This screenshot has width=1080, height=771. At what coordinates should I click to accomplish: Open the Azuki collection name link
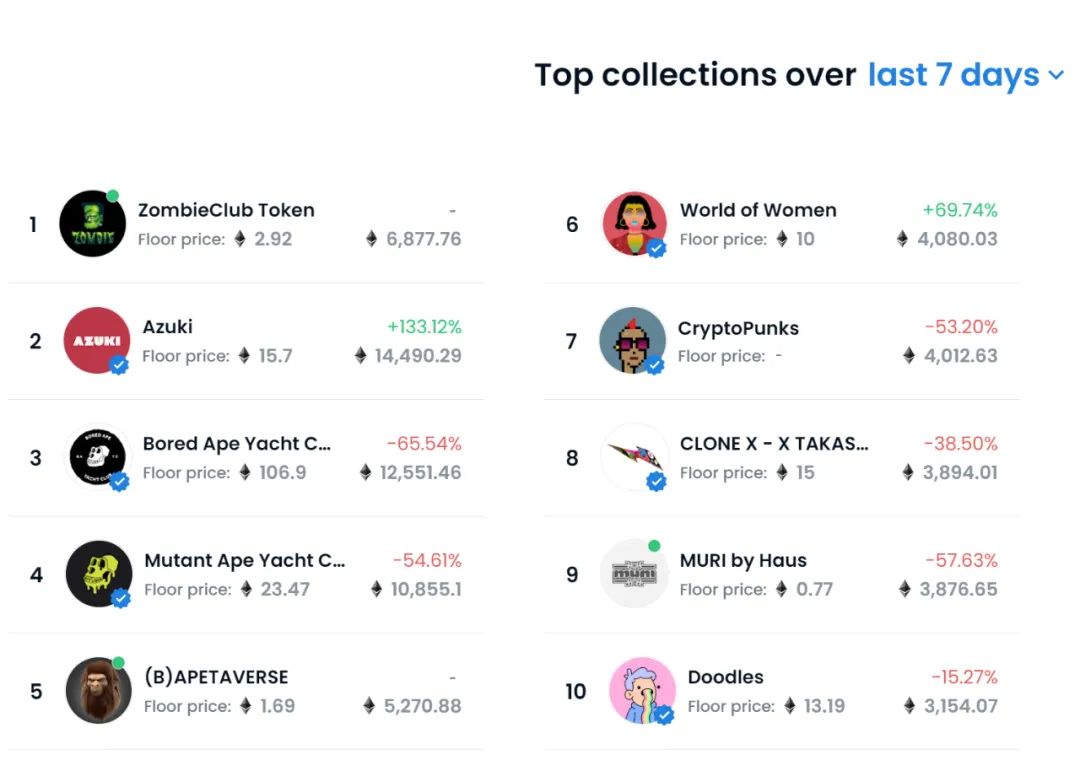point(167,327)
